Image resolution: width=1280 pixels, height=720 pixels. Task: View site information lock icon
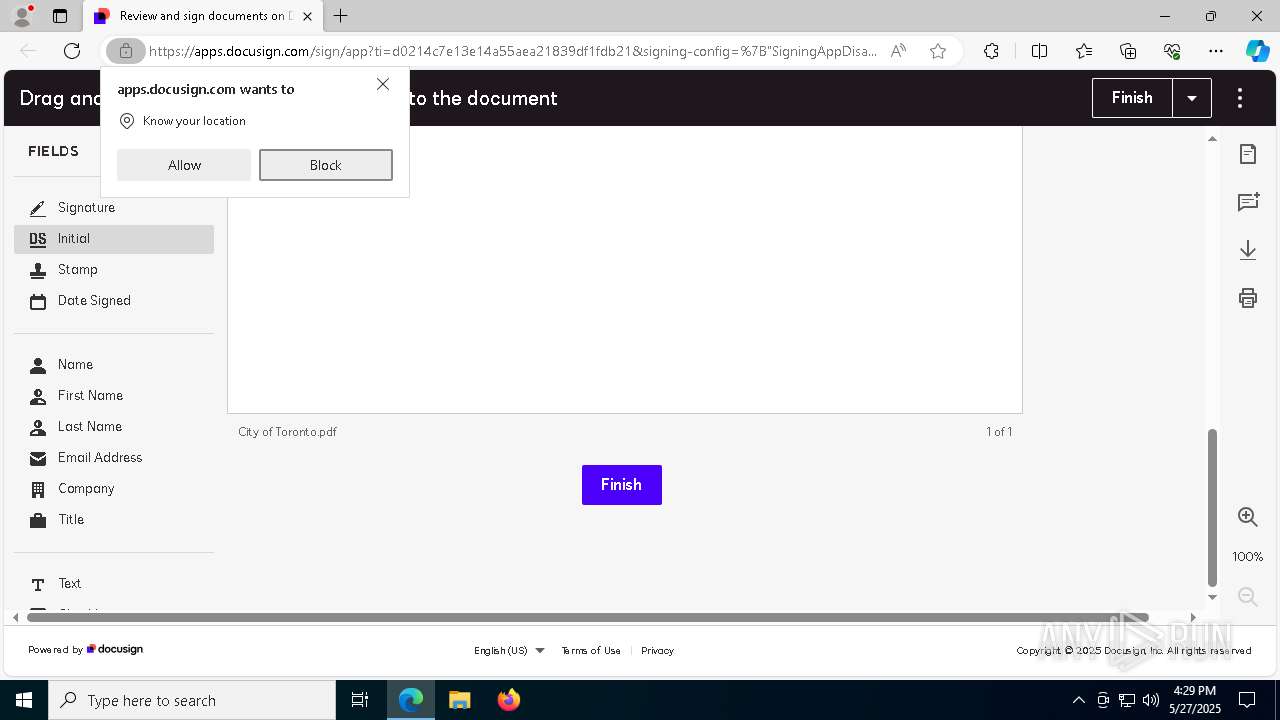click(x=126, y=51)
